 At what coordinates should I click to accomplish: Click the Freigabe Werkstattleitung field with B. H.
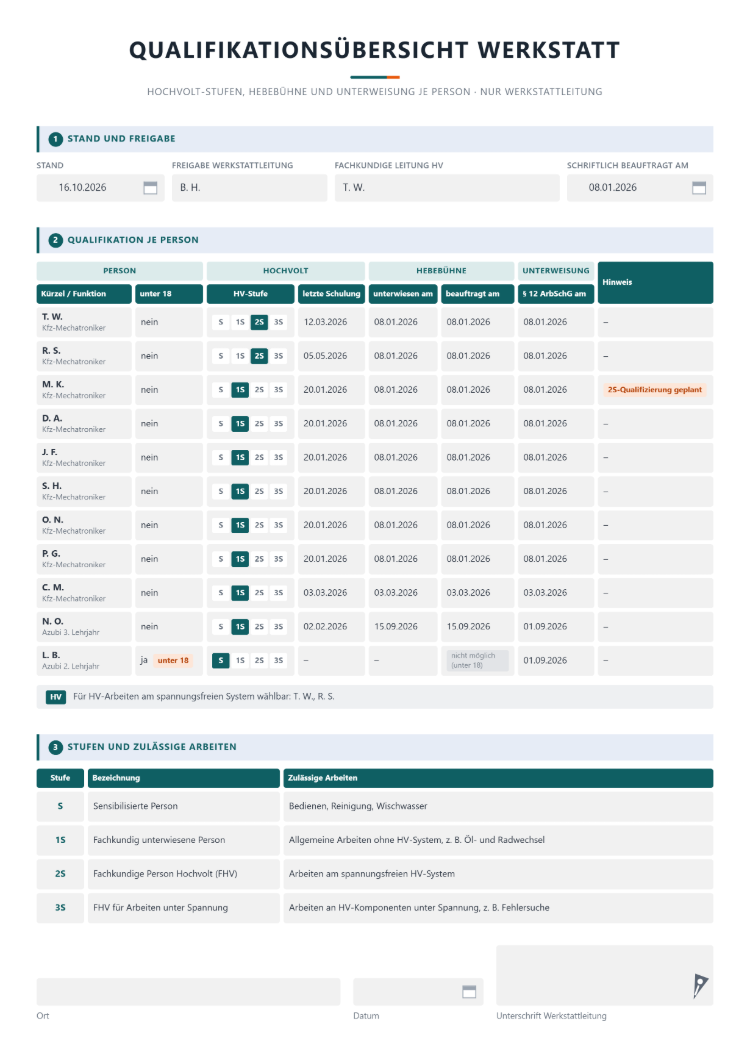[x=250, y=188]
